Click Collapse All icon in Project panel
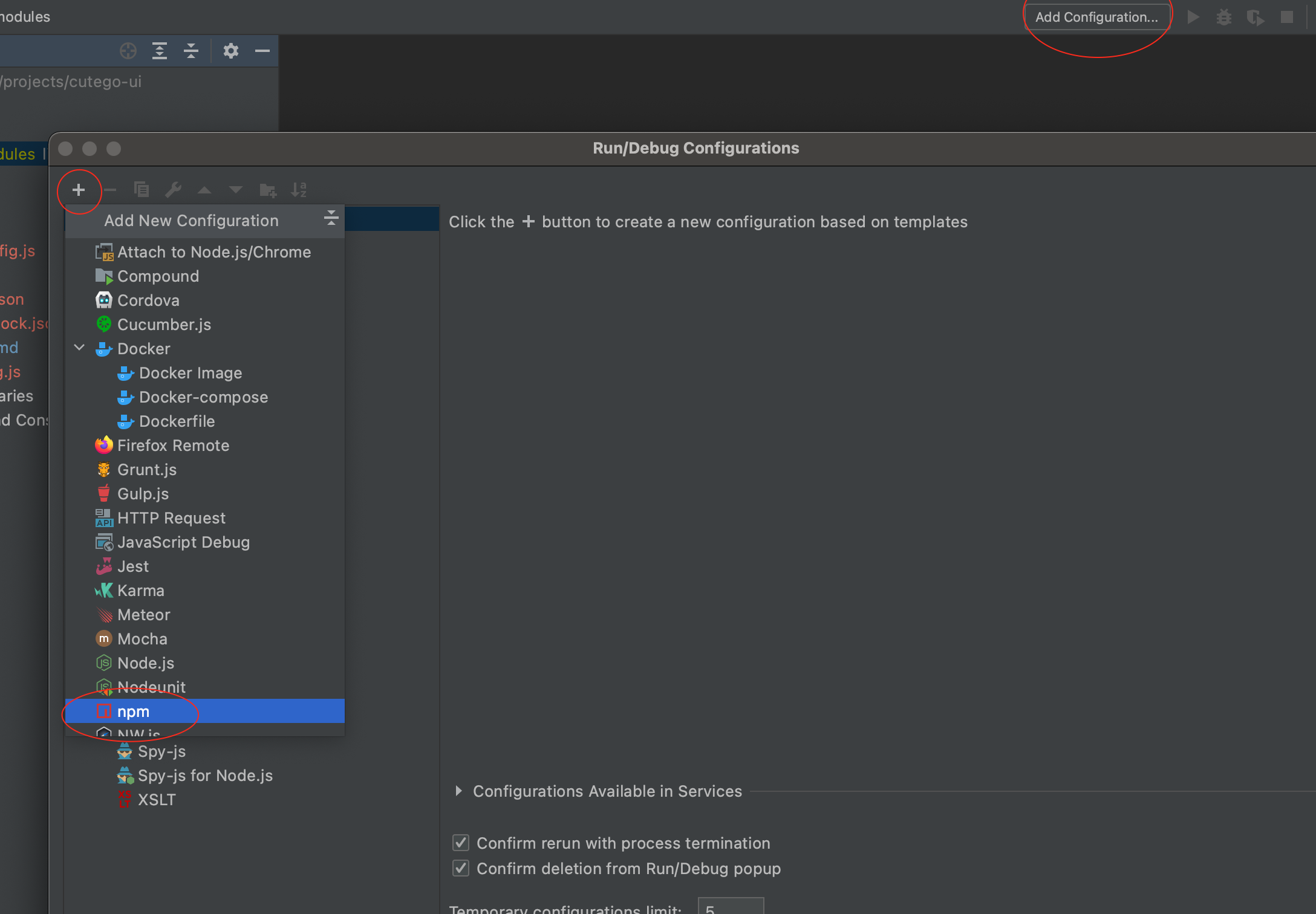 [x=191, y=51]
